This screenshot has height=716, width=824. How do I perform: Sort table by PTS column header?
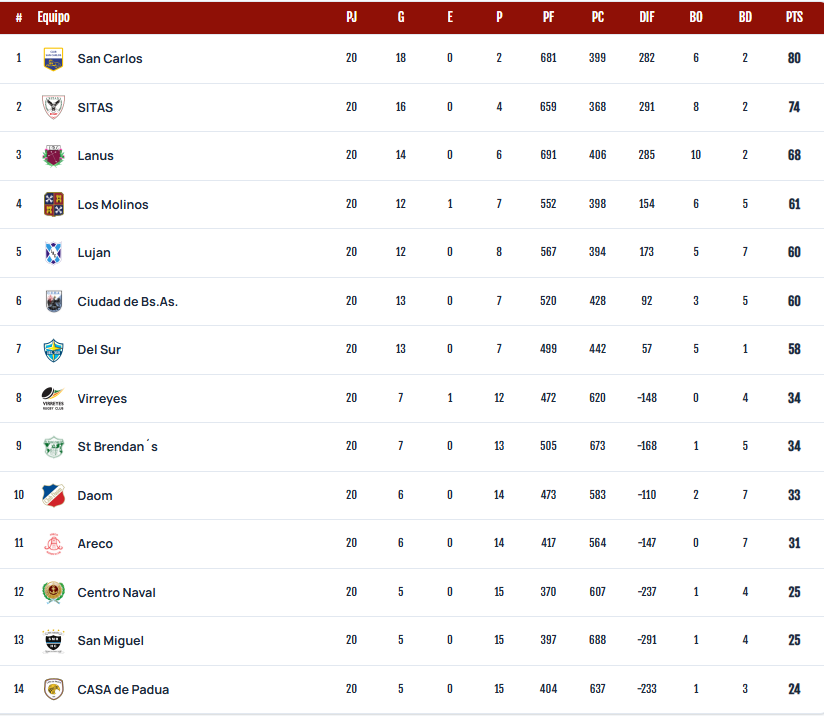click(x=794, y=17)
